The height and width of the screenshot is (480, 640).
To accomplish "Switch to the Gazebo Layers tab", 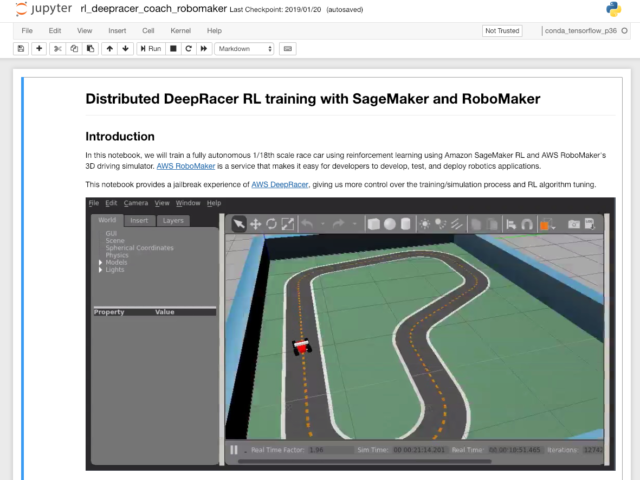I will point(173,220).
